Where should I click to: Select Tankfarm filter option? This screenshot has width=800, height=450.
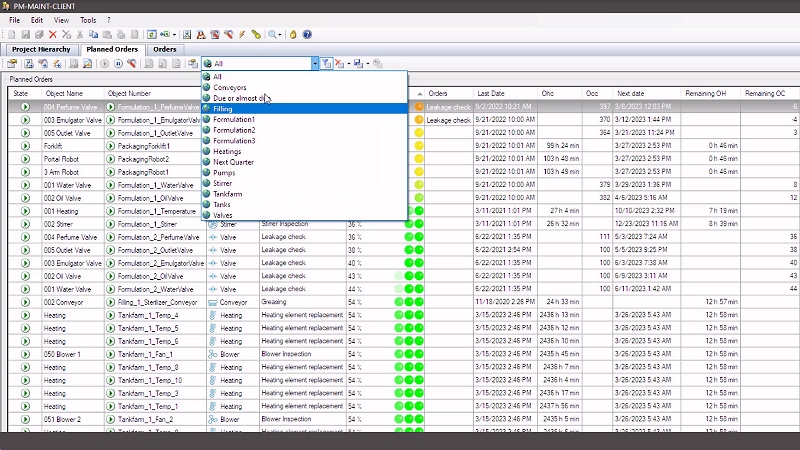pyautogui.click(x=305, y=194)
